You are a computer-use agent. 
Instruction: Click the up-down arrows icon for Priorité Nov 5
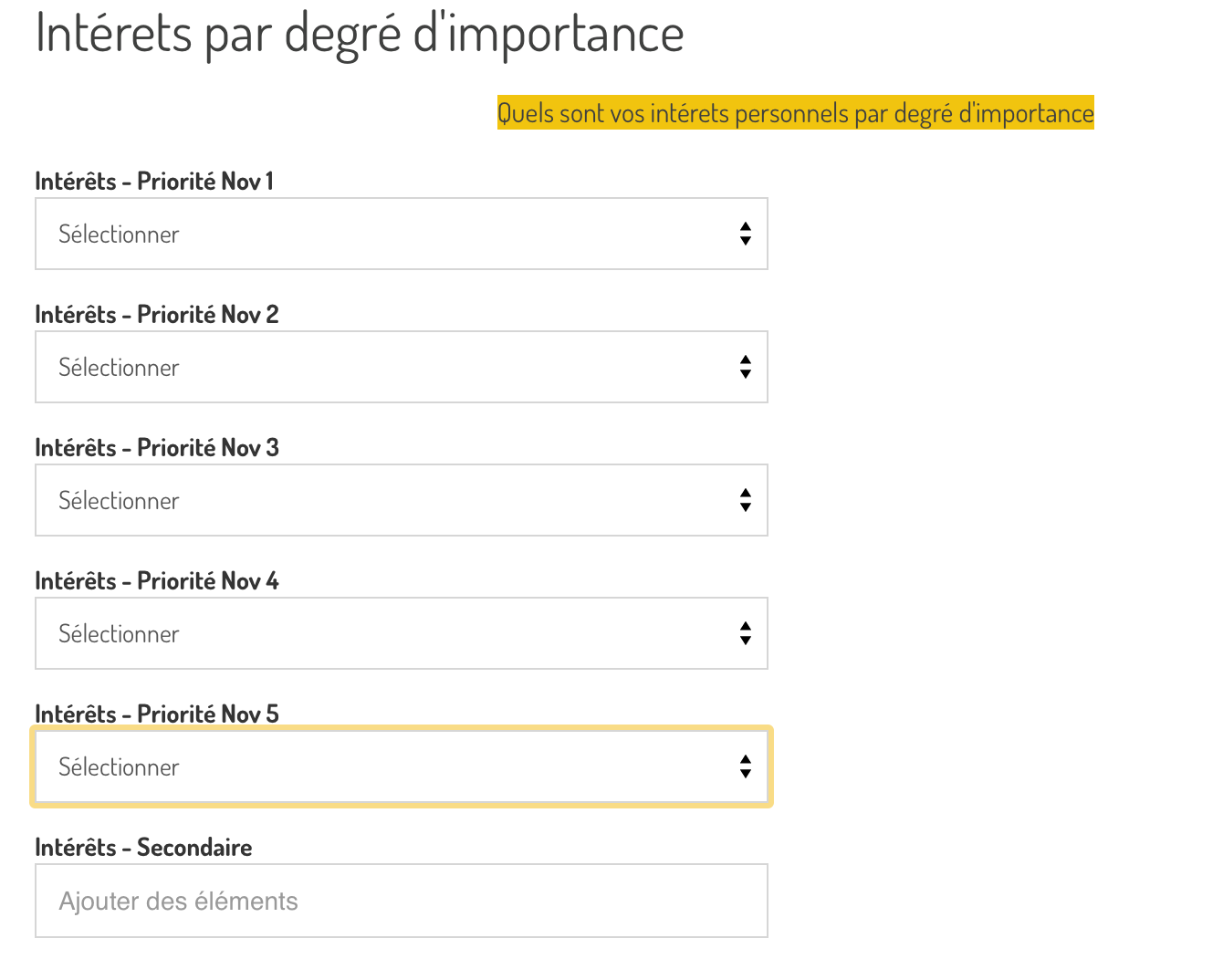(746, 766)
